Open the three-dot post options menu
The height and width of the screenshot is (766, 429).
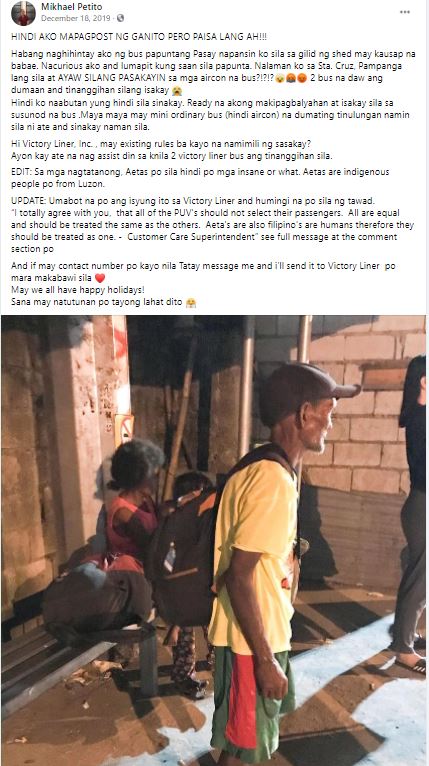(405, 12)
